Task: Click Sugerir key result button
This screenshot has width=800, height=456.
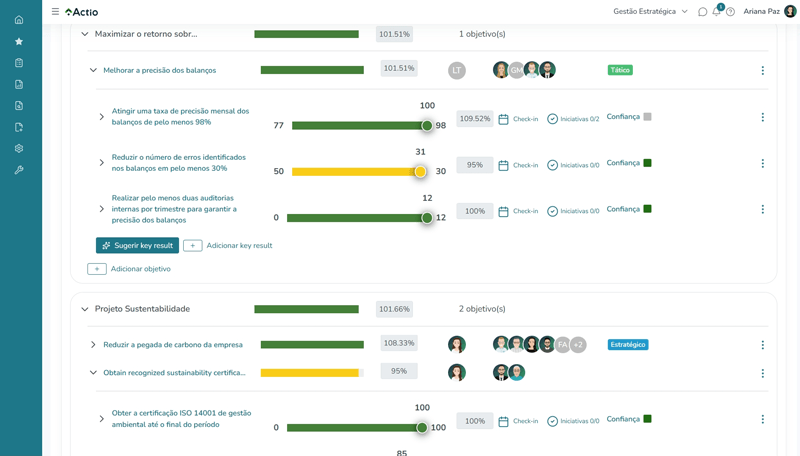Action: 137,245
